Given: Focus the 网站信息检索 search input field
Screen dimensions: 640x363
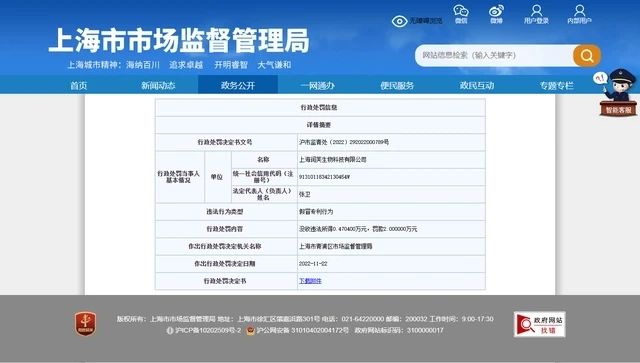Looking at the screenshot, I should pos(495,56).
